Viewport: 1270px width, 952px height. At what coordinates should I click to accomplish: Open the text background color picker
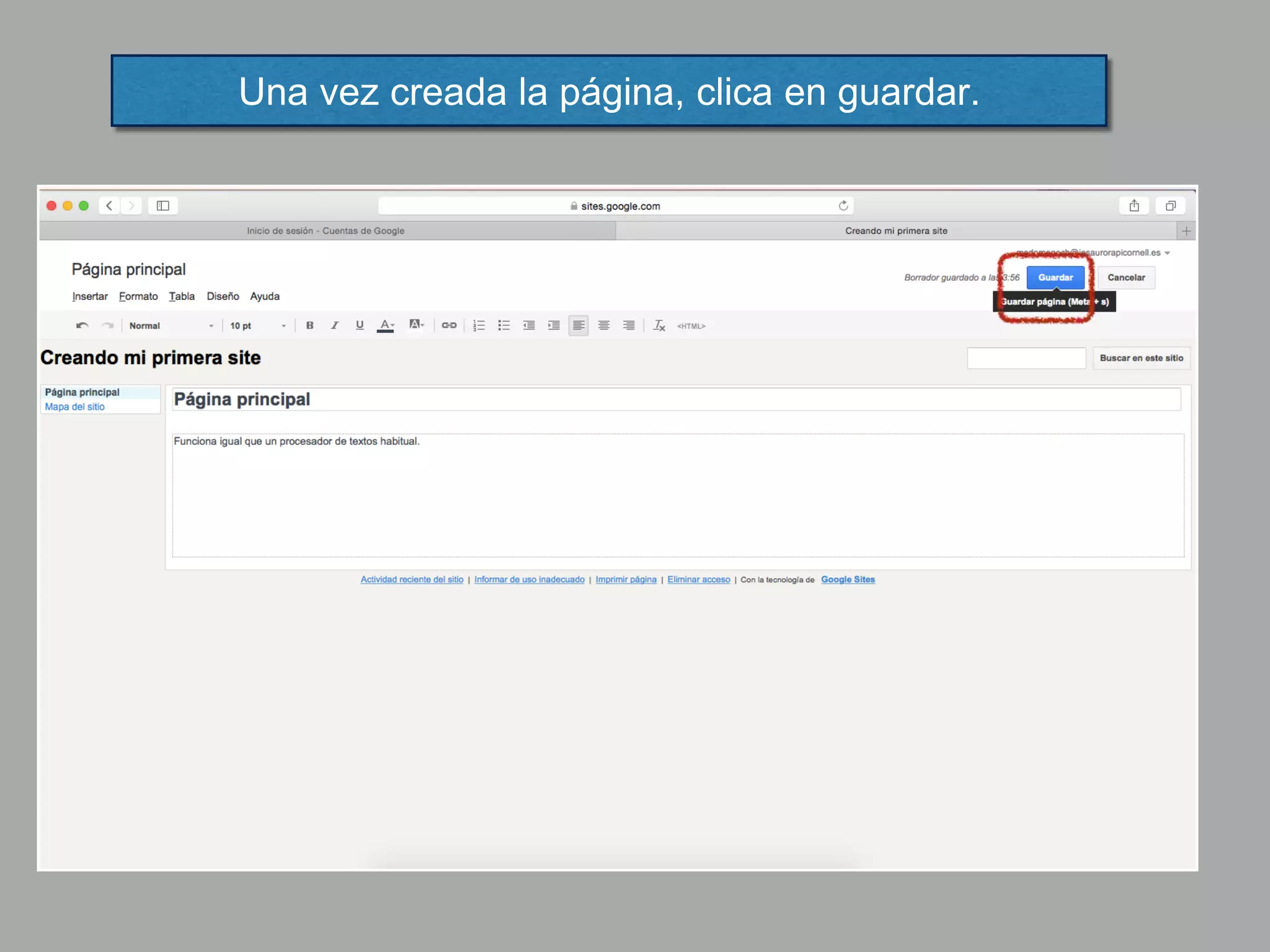tap(417, 325)
